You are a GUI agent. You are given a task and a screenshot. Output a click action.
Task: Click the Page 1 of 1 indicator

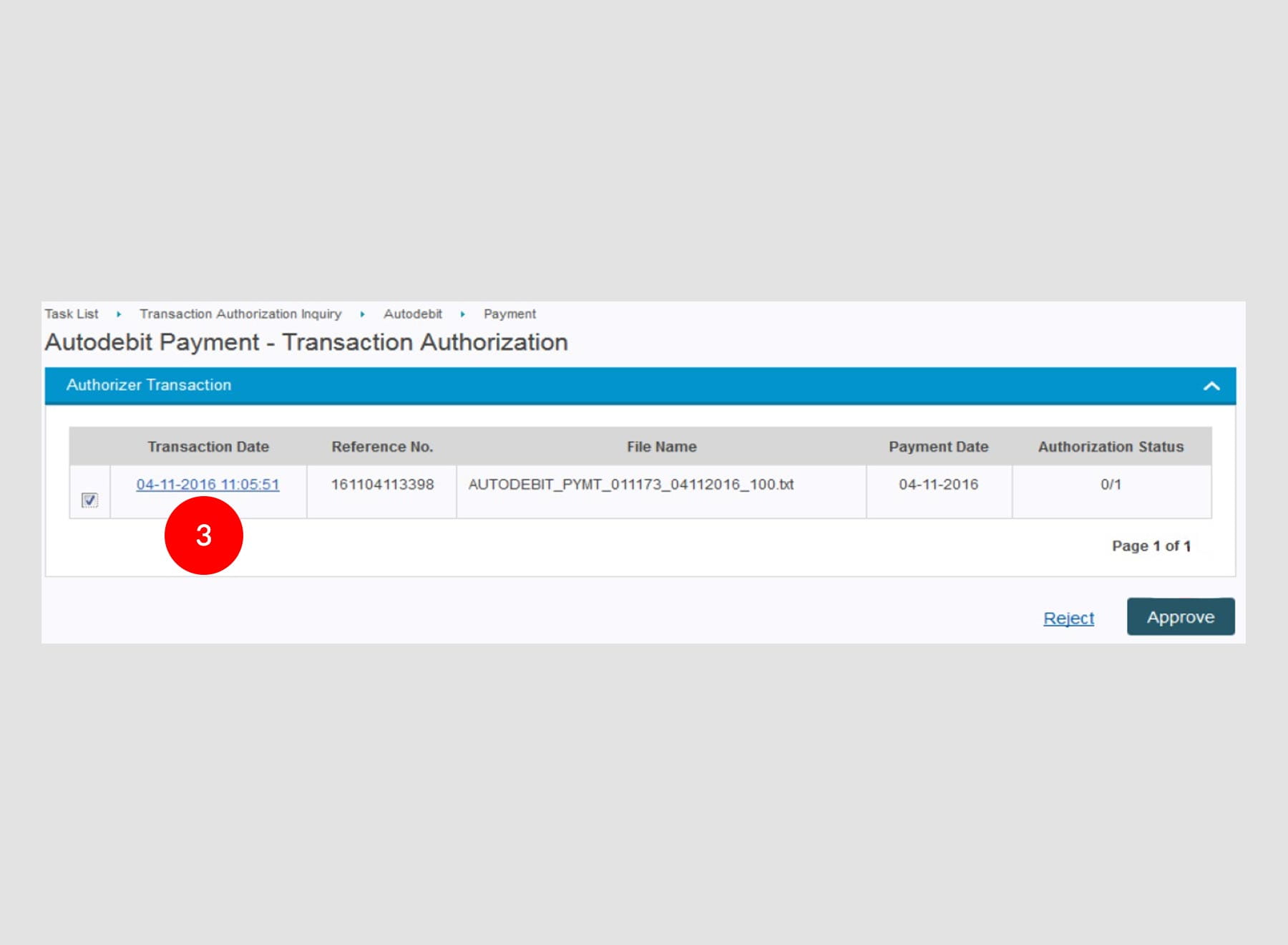click(x=1151, y=546)
